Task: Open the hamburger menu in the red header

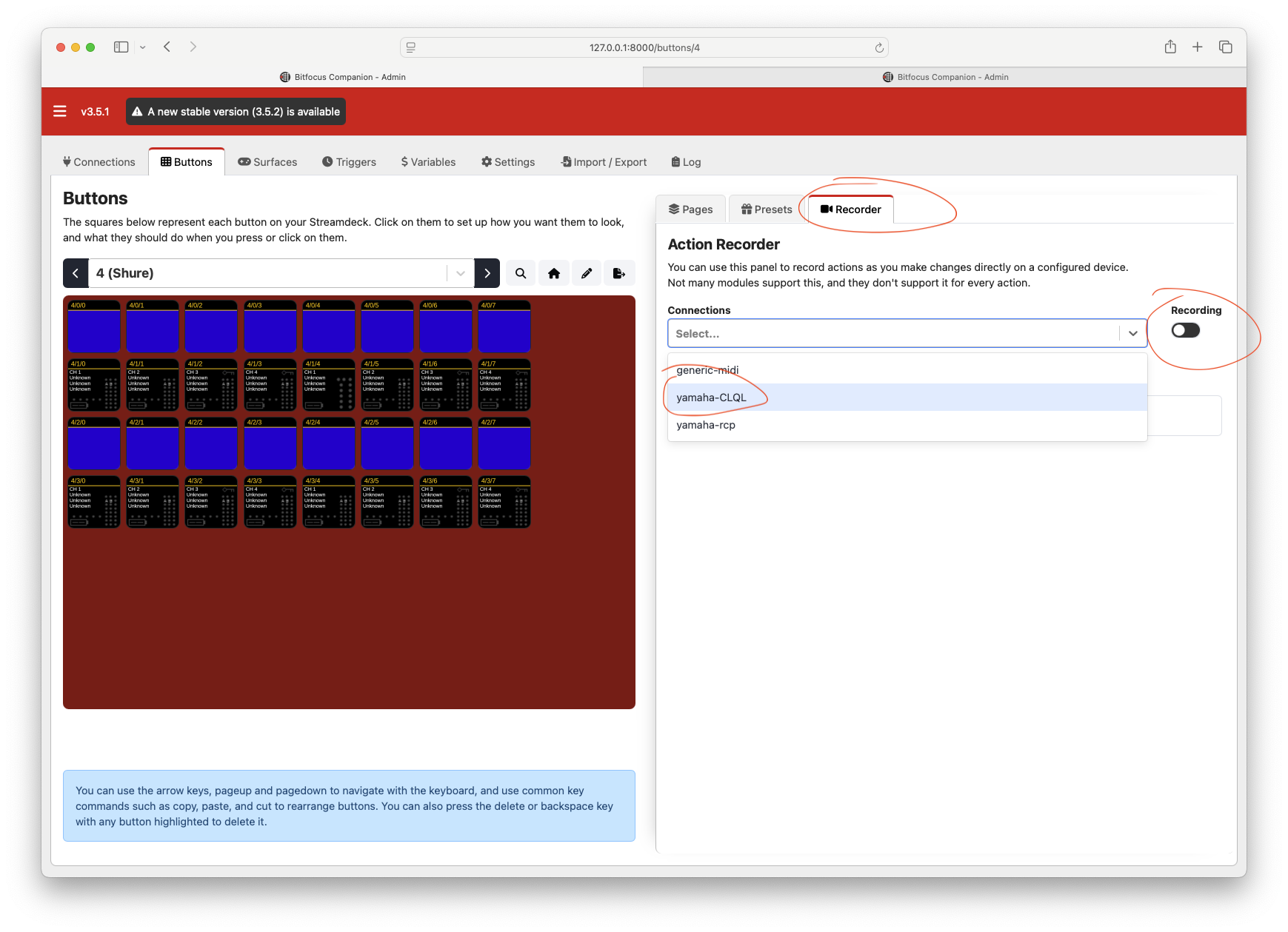Action: click(x=60, y=111)
